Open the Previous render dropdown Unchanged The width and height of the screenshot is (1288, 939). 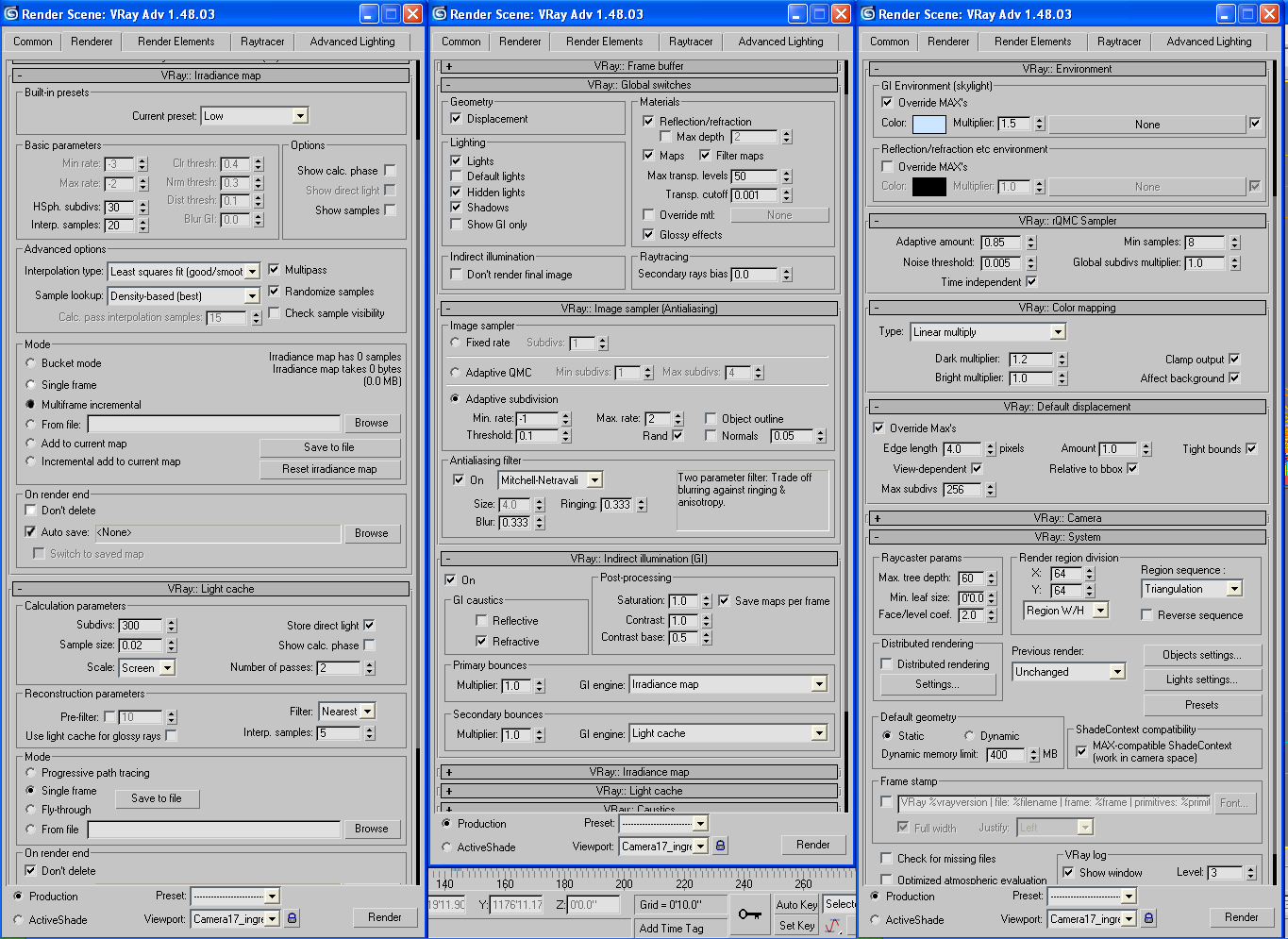click(1069, 672)
